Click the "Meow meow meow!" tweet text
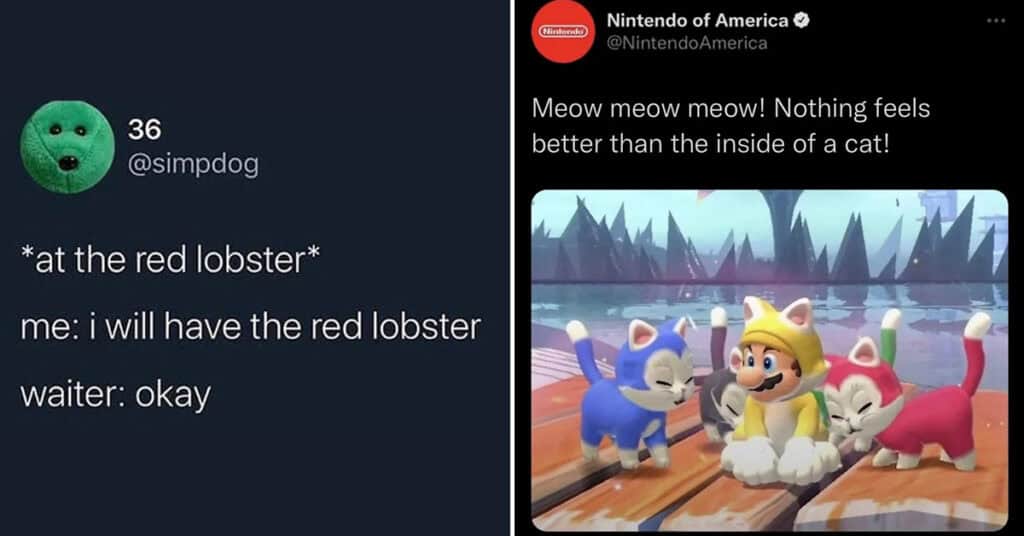 tap(640, 105)
